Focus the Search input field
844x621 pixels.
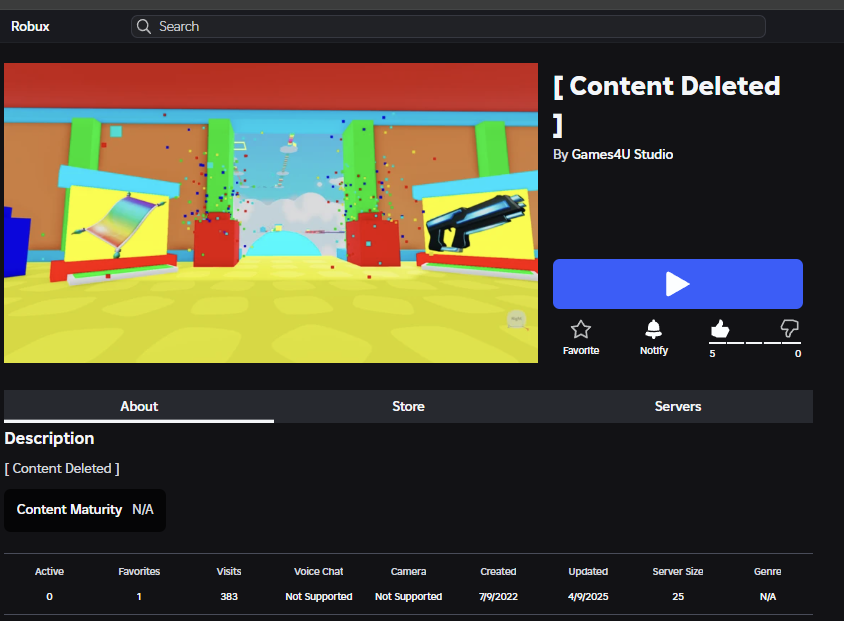coord(448,26)
